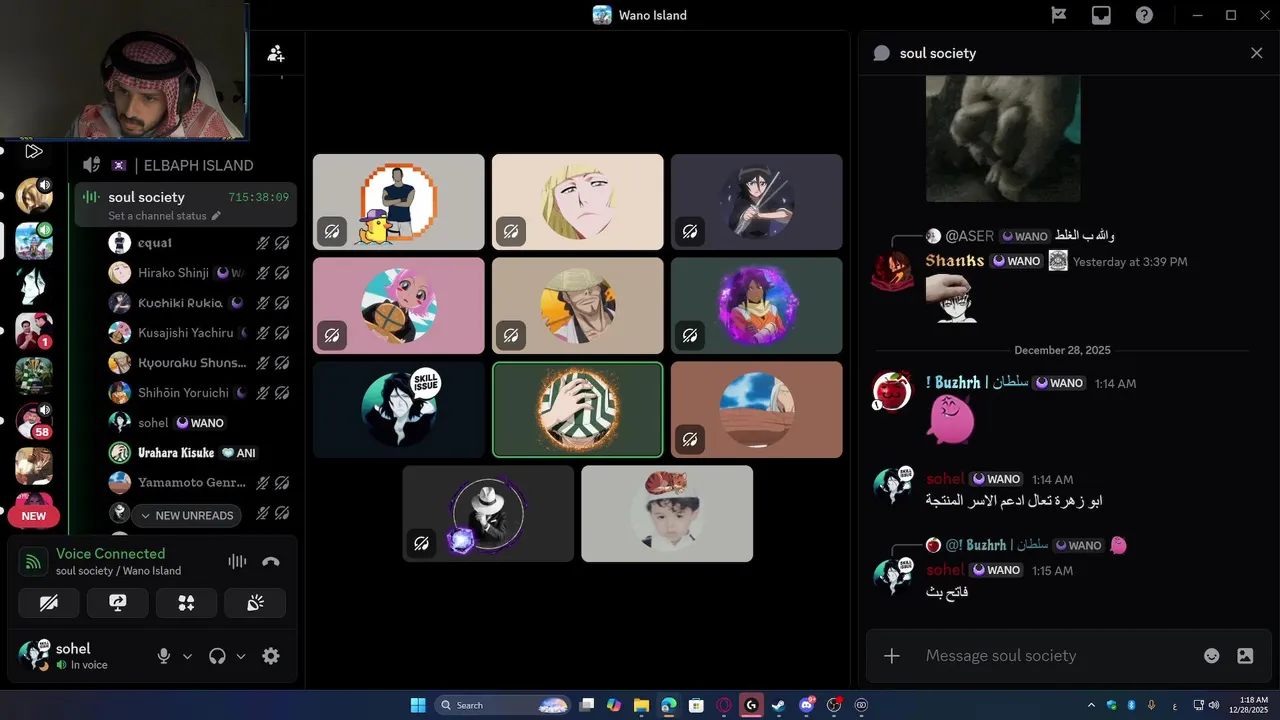Open attachment plus button in chat
This screenshot has height=720, width=1280.
coord(892,656)
